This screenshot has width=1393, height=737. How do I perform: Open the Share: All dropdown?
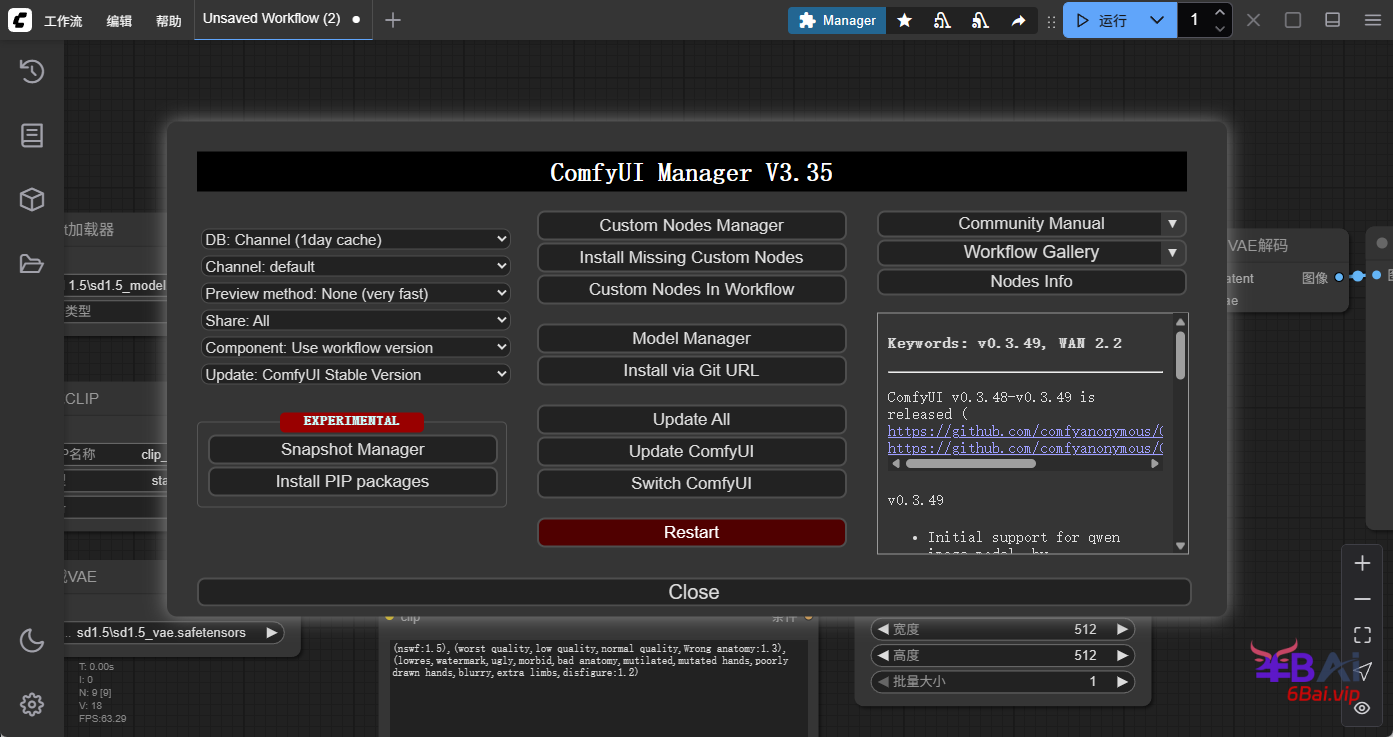click(x=356, y=321)
